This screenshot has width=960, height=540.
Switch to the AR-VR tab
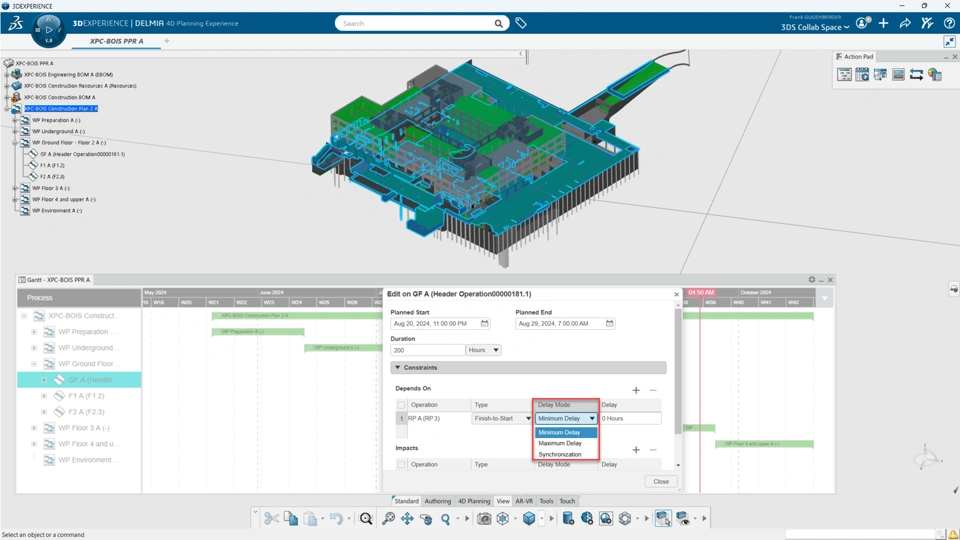point(524,501)
